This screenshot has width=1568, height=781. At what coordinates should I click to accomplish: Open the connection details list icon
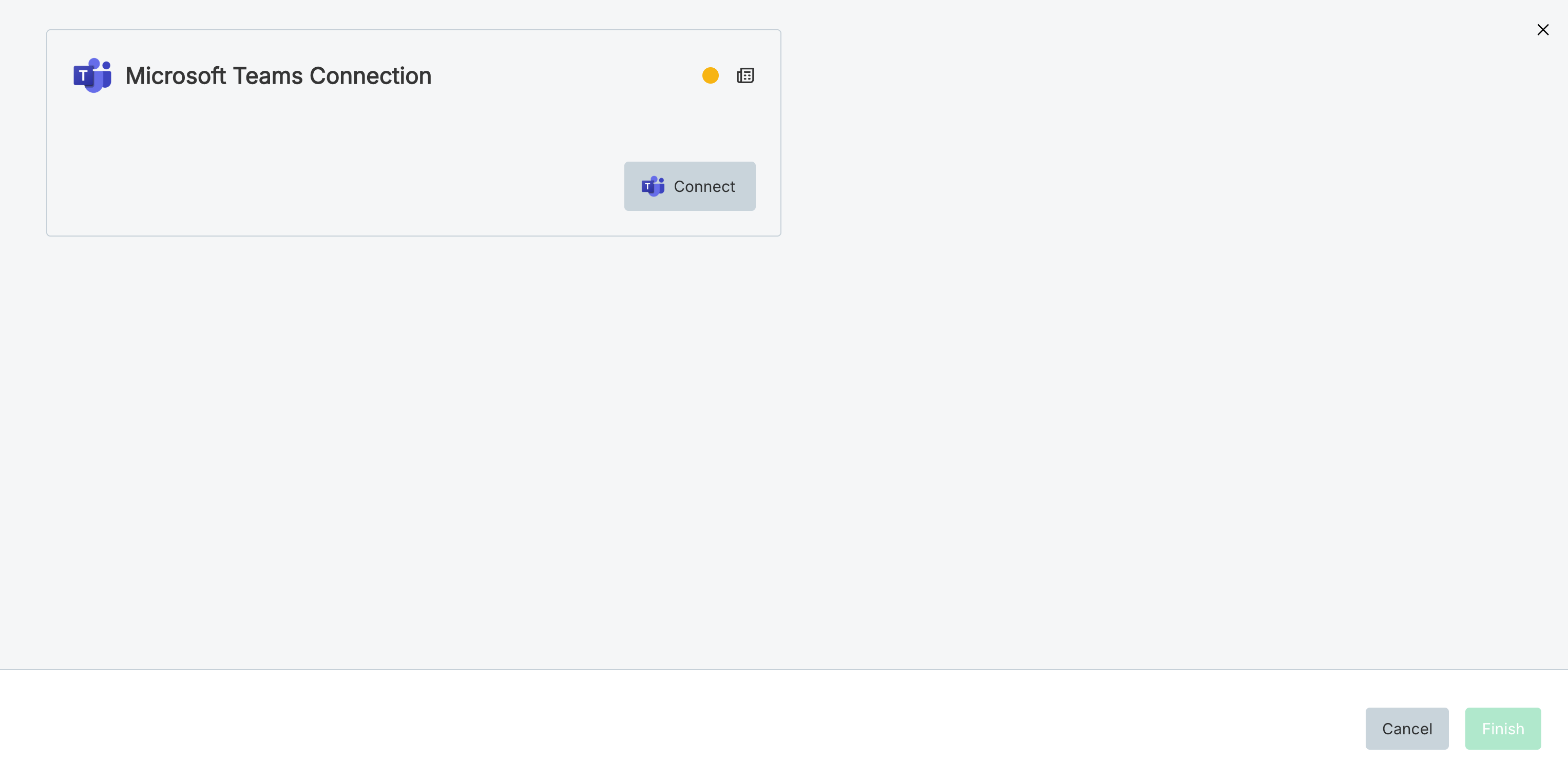(745, 75)
